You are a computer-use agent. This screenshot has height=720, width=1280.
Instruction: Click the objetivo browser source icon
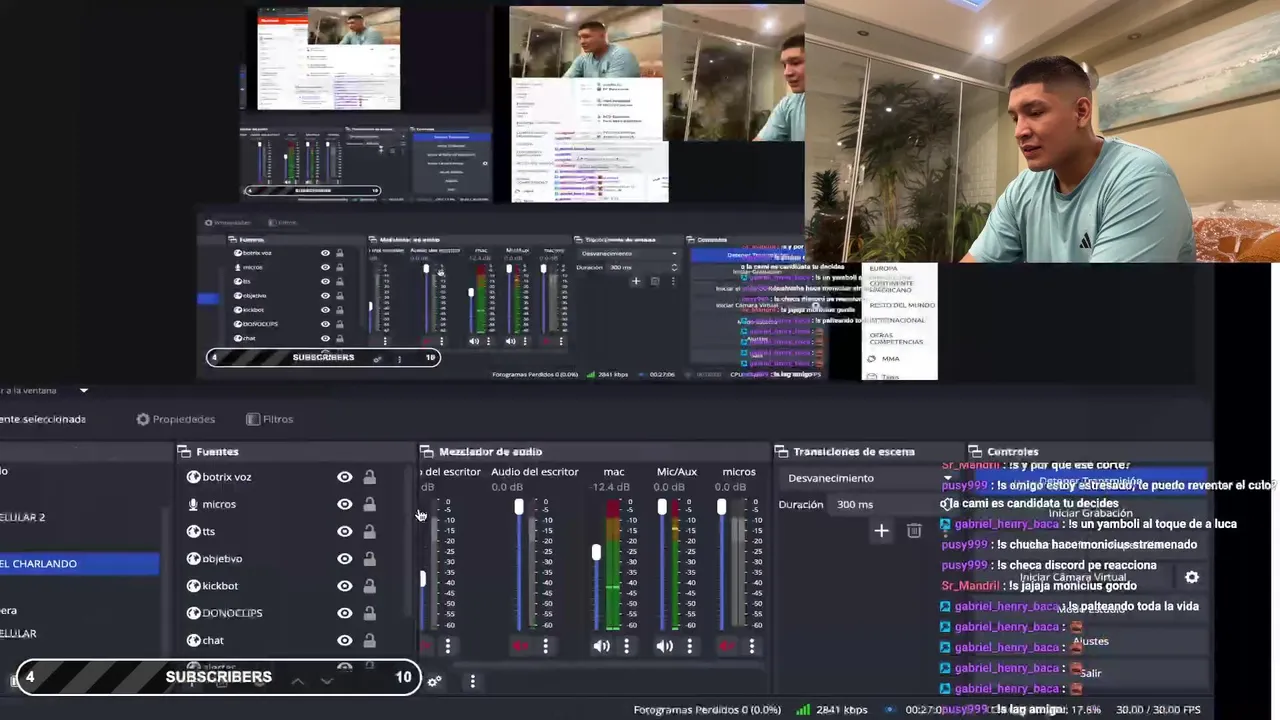pyautogui.click(x=193, y=558)
